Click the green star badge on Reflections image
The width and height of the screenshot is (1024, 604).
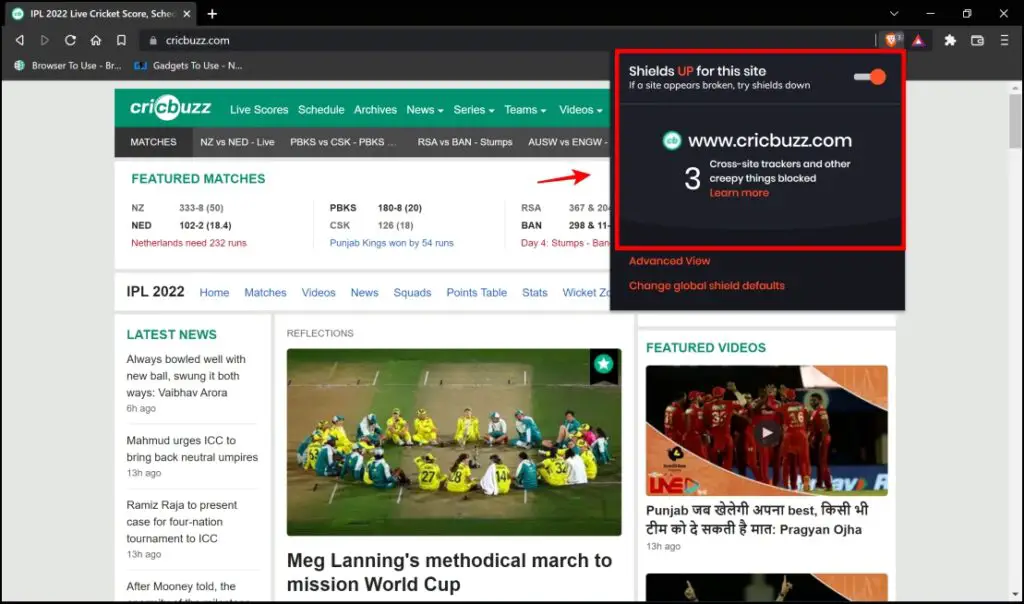click(603, 364)
